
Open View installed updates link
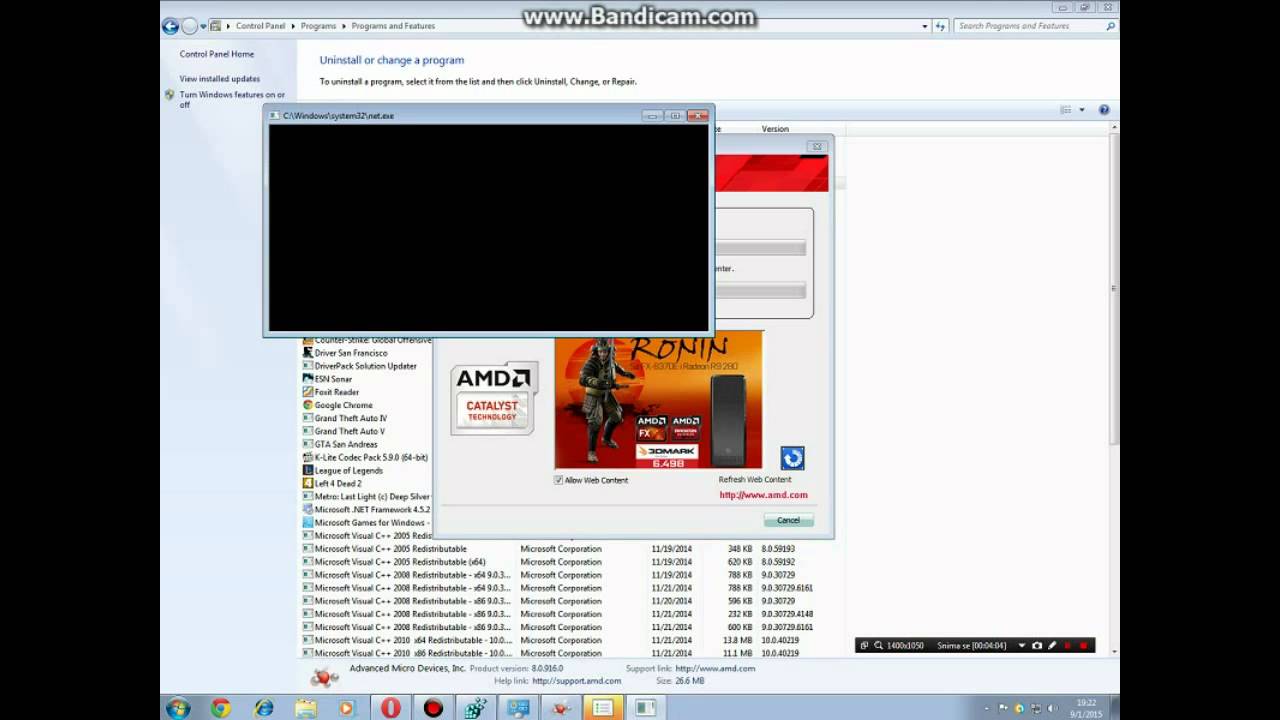point(220,78)
